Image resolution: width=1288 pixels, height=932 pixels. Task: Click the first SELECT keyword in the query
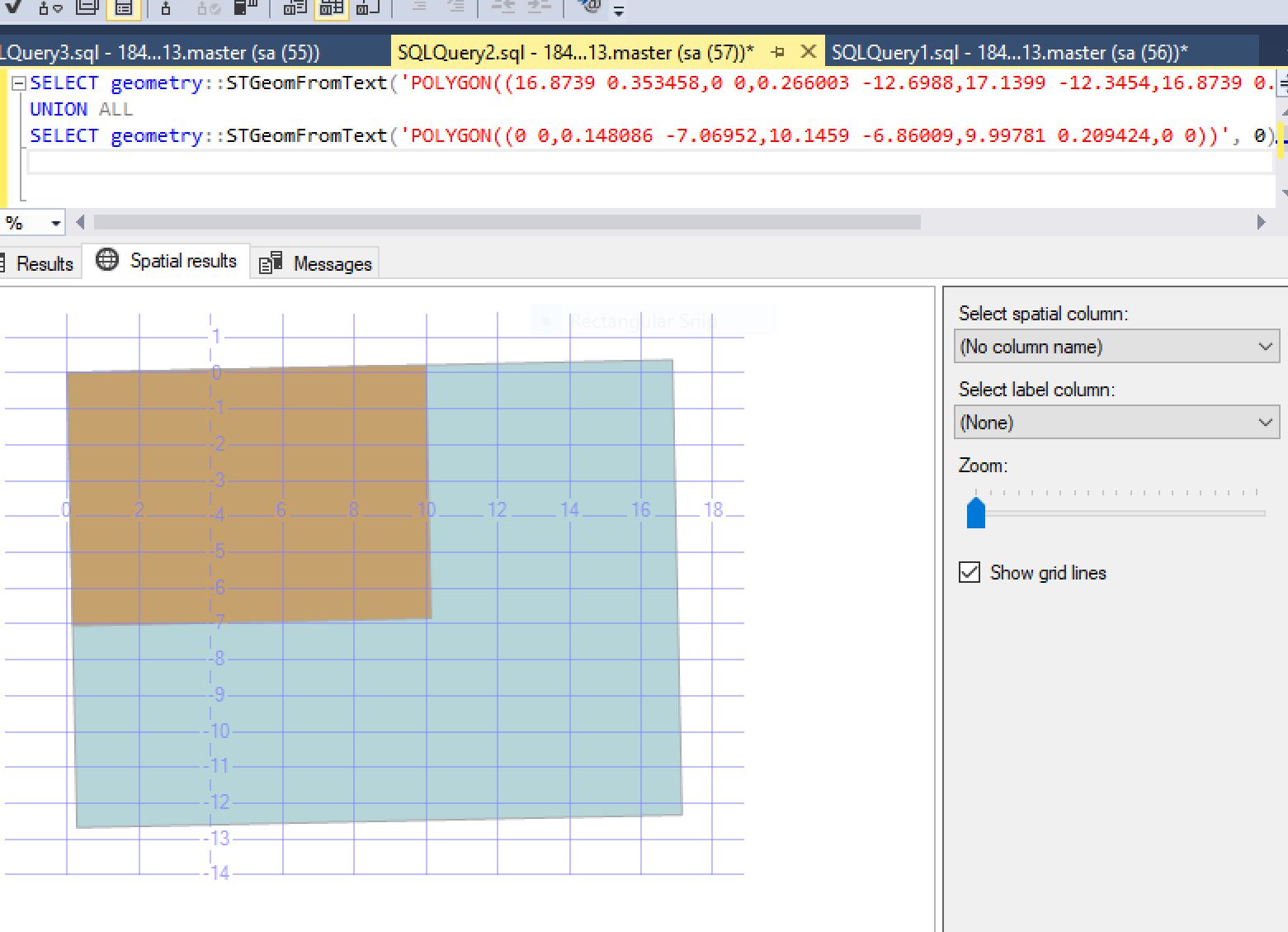64,83
